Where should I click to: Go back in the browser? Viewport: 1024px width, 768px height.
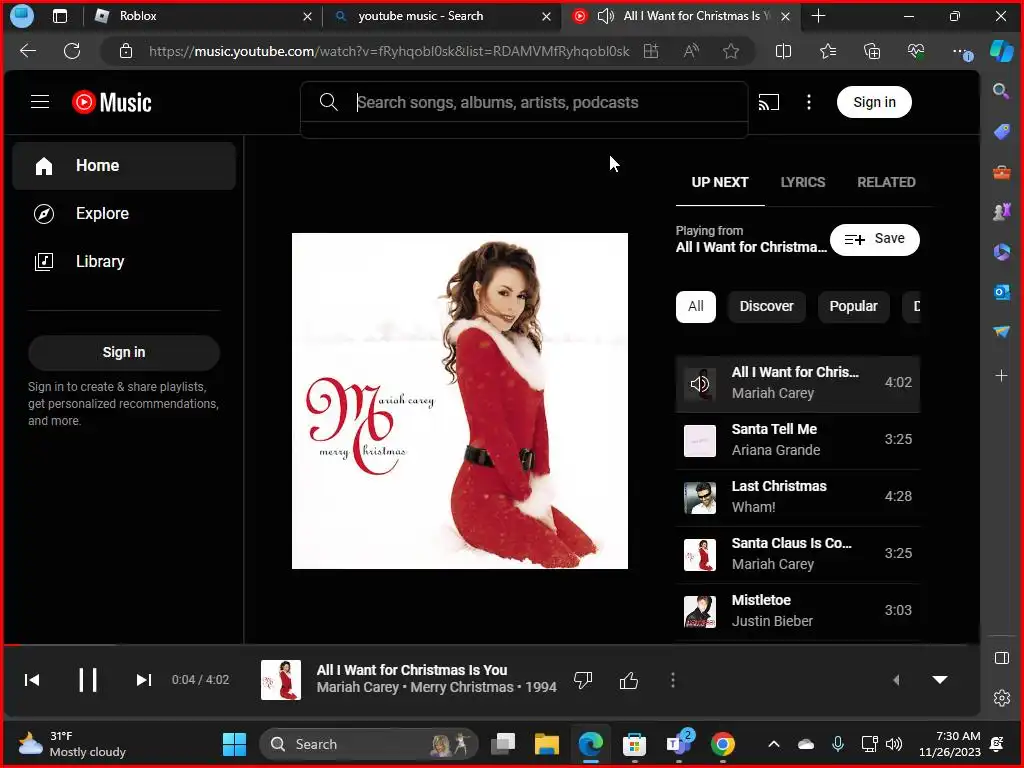(x=28, y=51)
